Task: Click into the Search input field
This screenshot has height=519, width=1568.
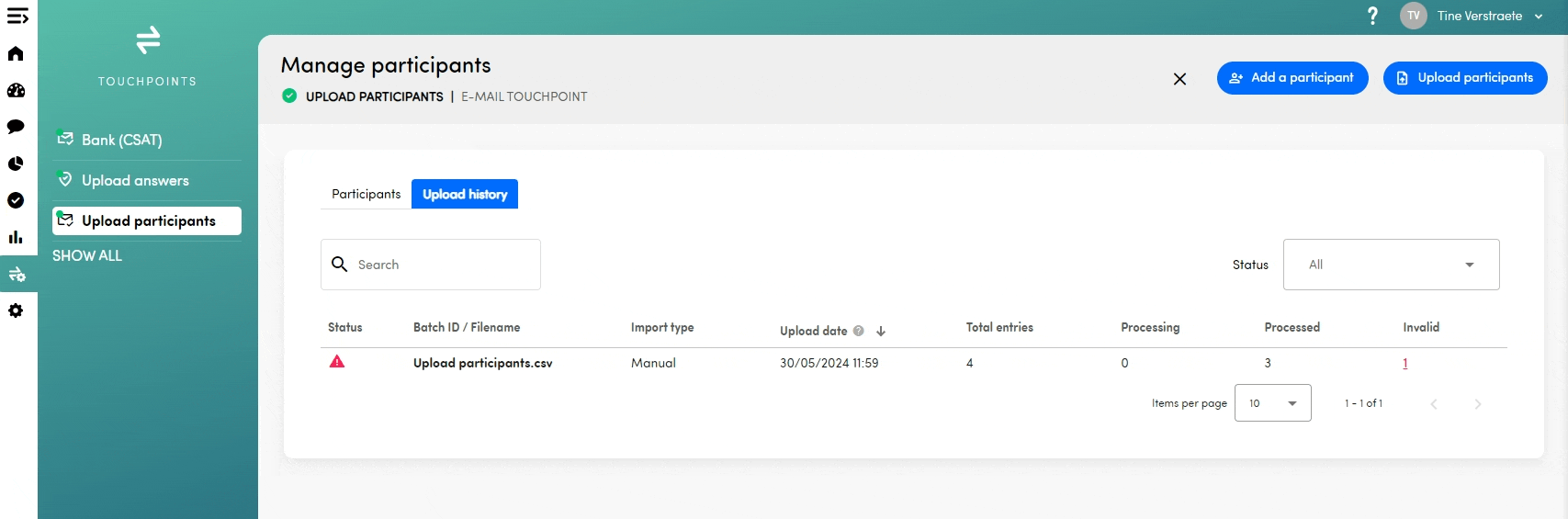Action: pyautogui.click(x=441, y=265)
